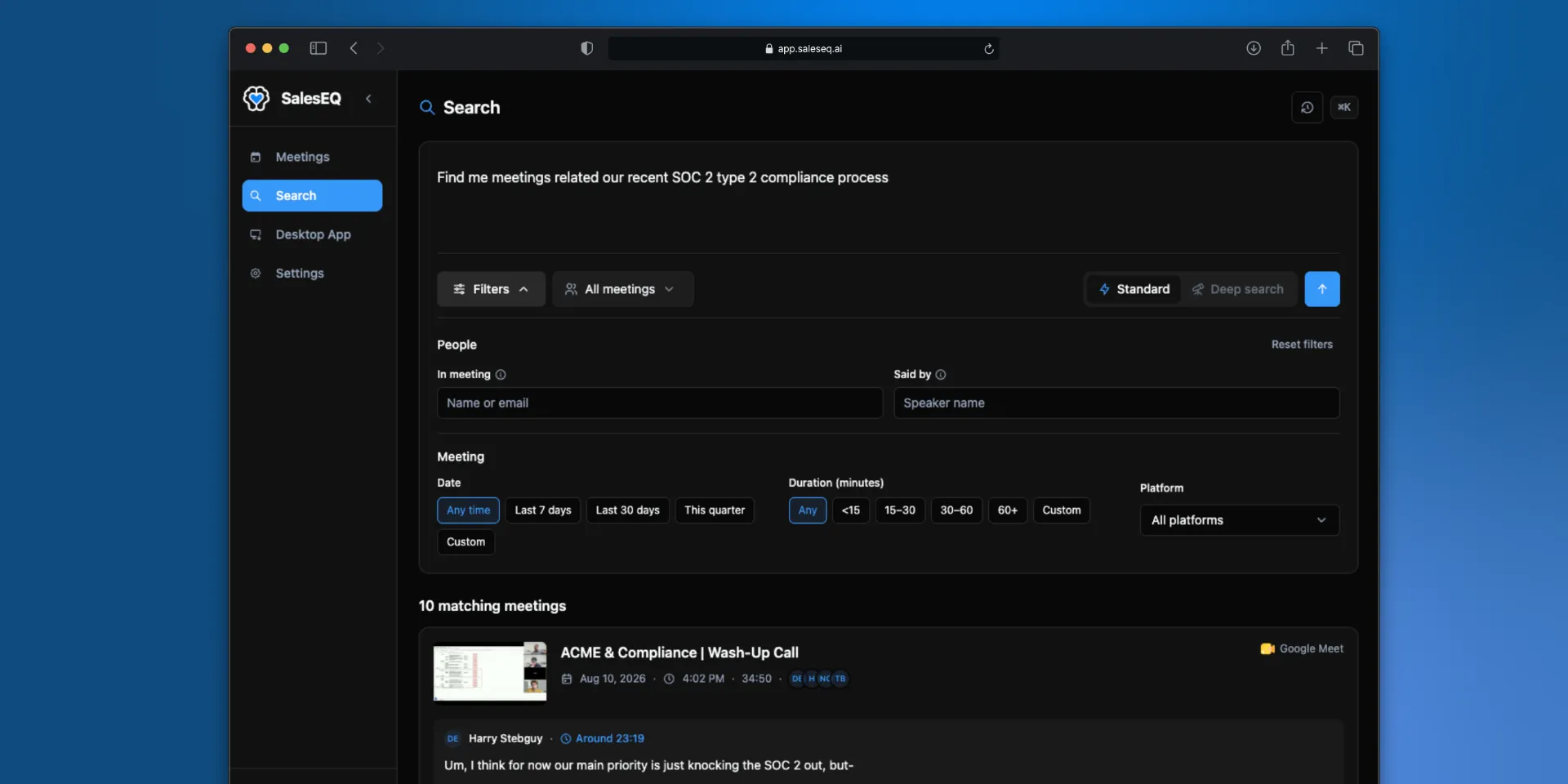The image size is (1568, 784).
Task: Open the ACME meeting thumbnail
Action: pyautogui.click(x=490, y=671)
